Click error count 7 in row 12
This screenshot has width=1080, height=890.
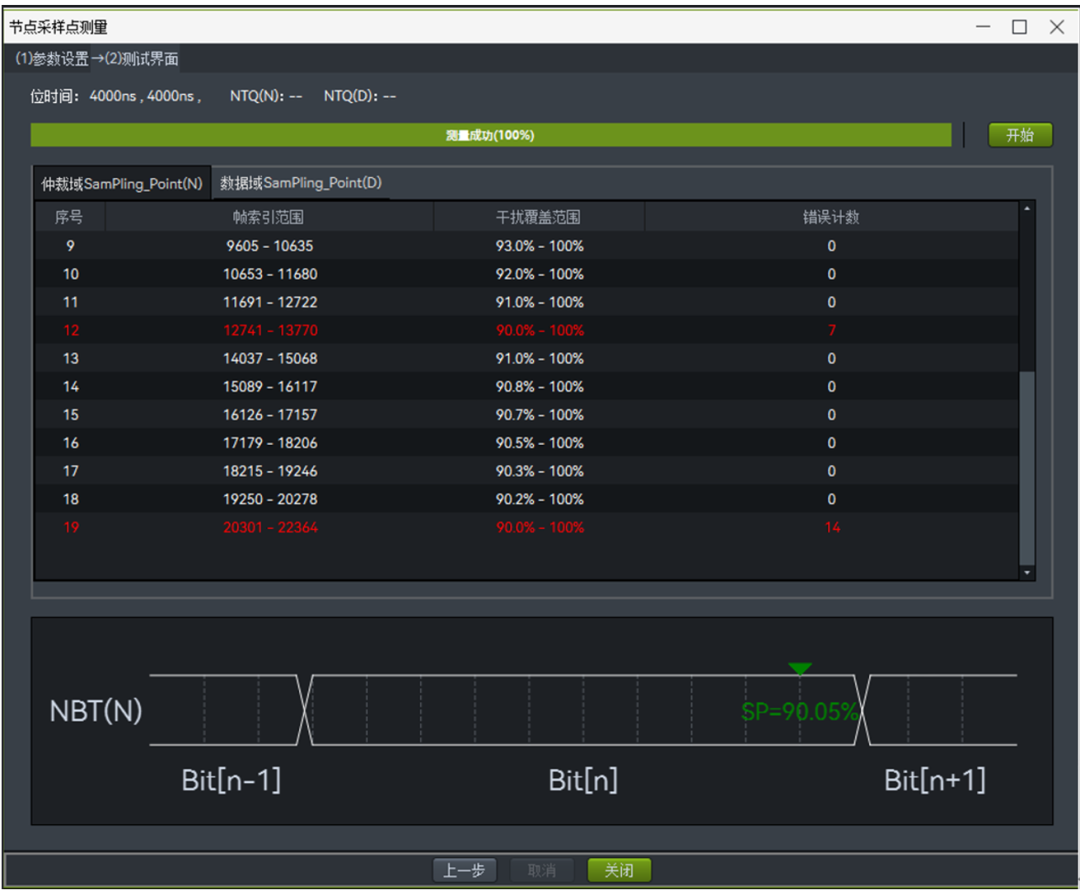(x=831, y=331)
